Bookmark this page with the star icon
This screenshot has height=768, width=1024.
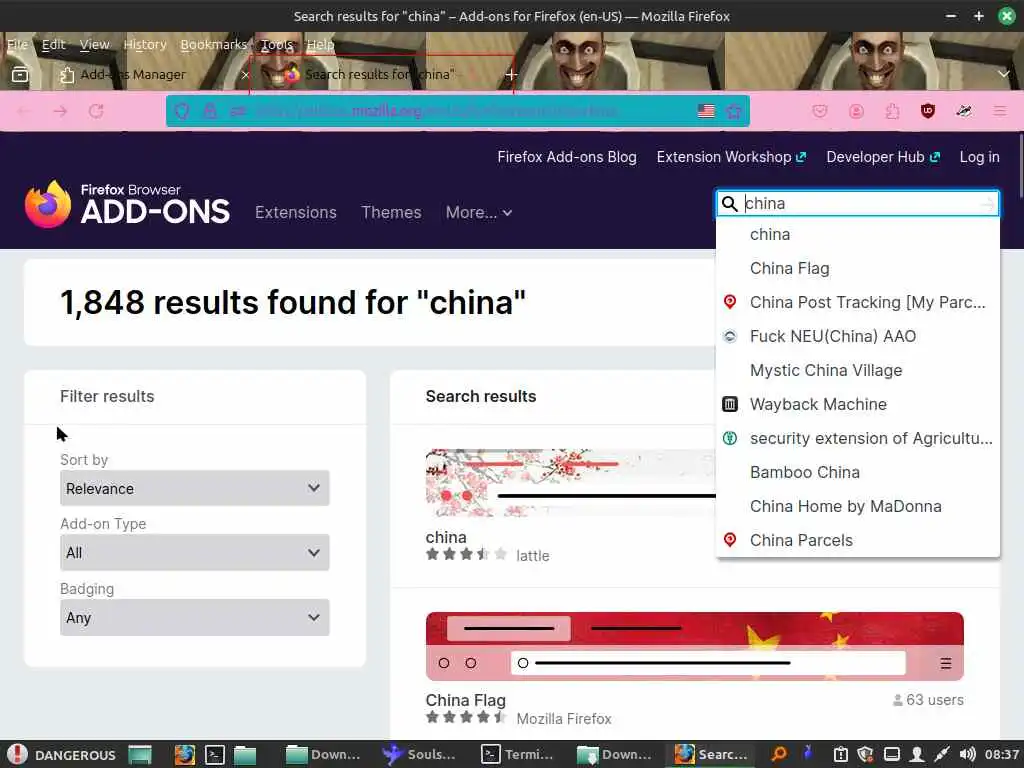734,111
